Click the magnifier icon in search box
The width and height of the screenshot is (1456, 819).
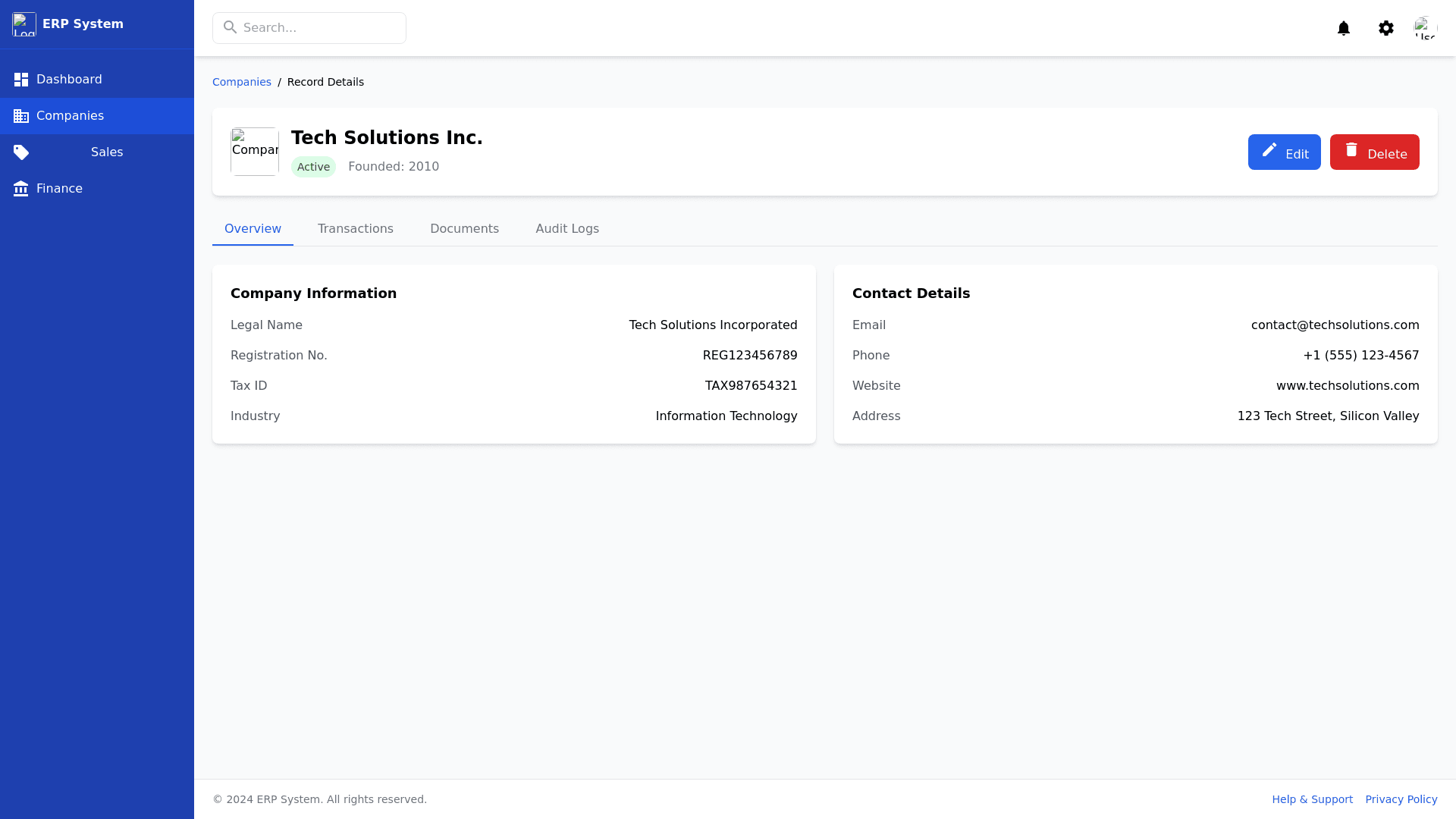(x=231, y=28)
